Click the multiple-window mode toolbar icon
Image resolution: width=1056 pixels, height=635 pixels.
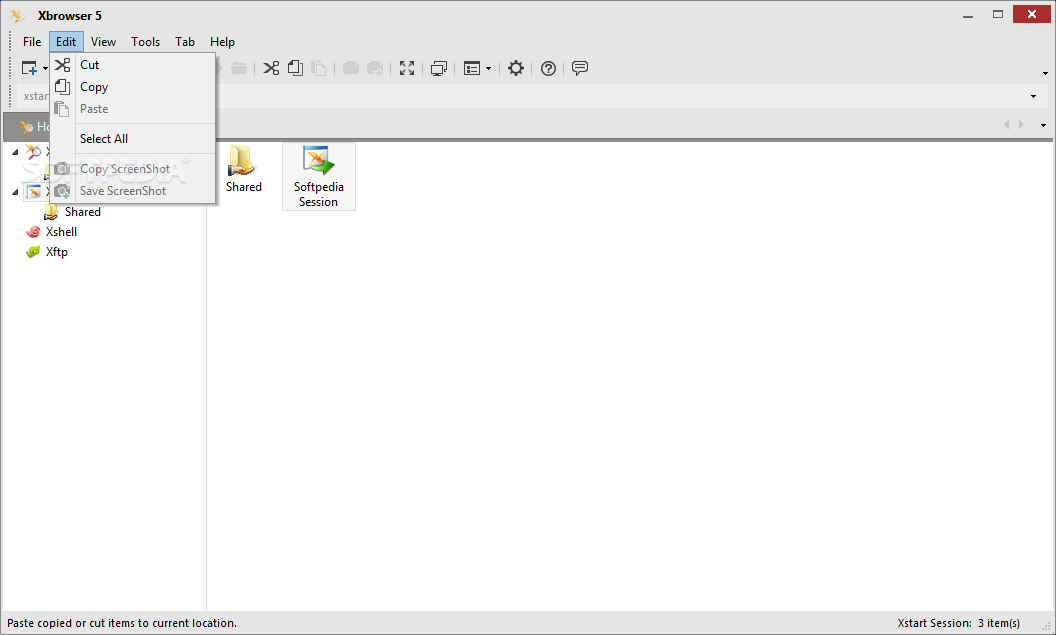(439, 68)
